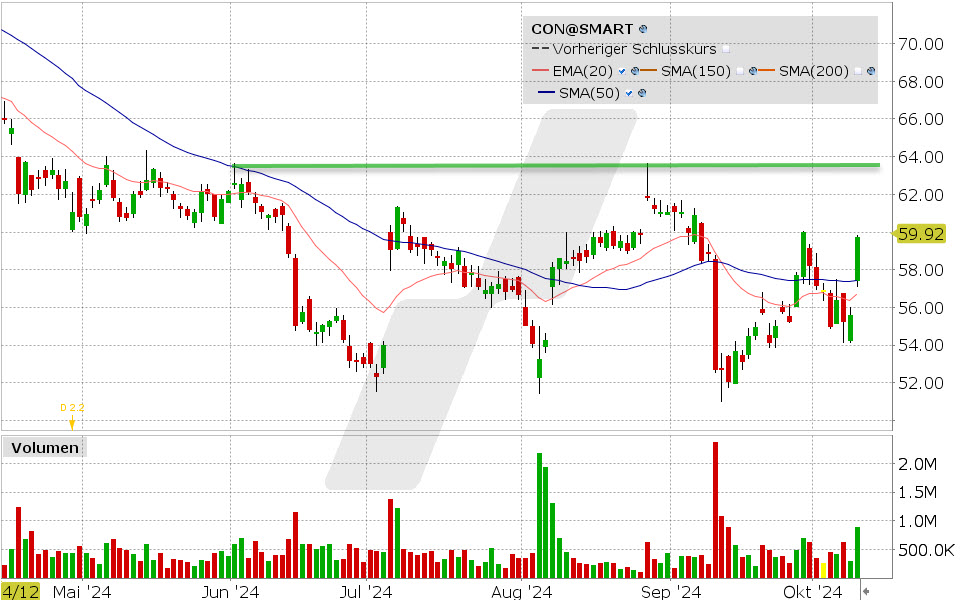This screenshot has height=600, width=960.
Task: Click the yellow volume bar in October
Action: [823, 571]
